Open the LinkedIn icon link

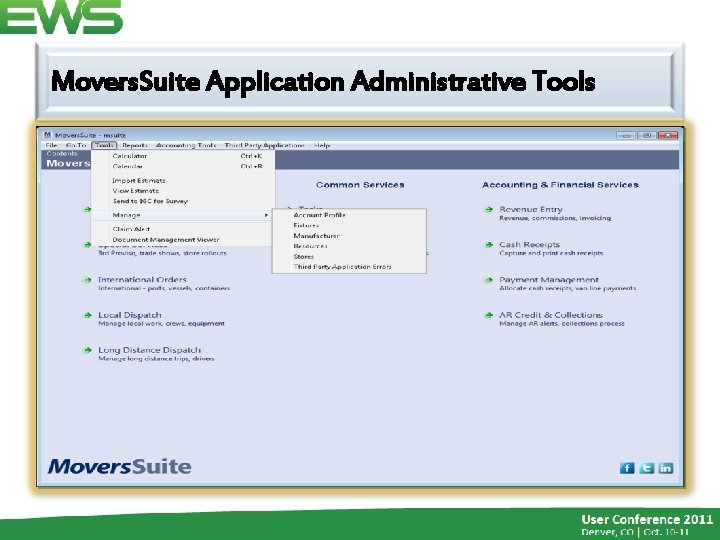(666, 468)
